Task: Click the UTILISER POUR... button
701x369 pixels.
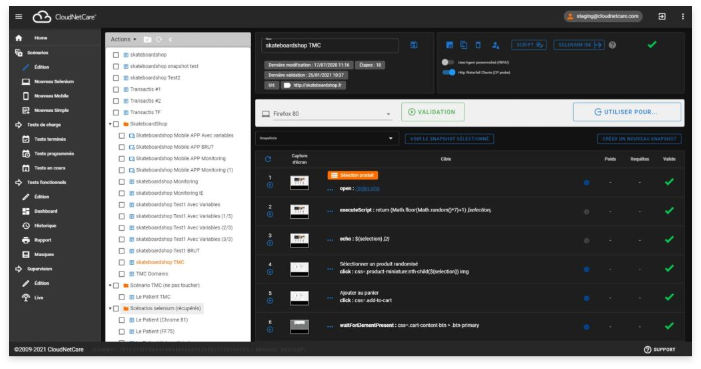Action: tap(627, 112)
